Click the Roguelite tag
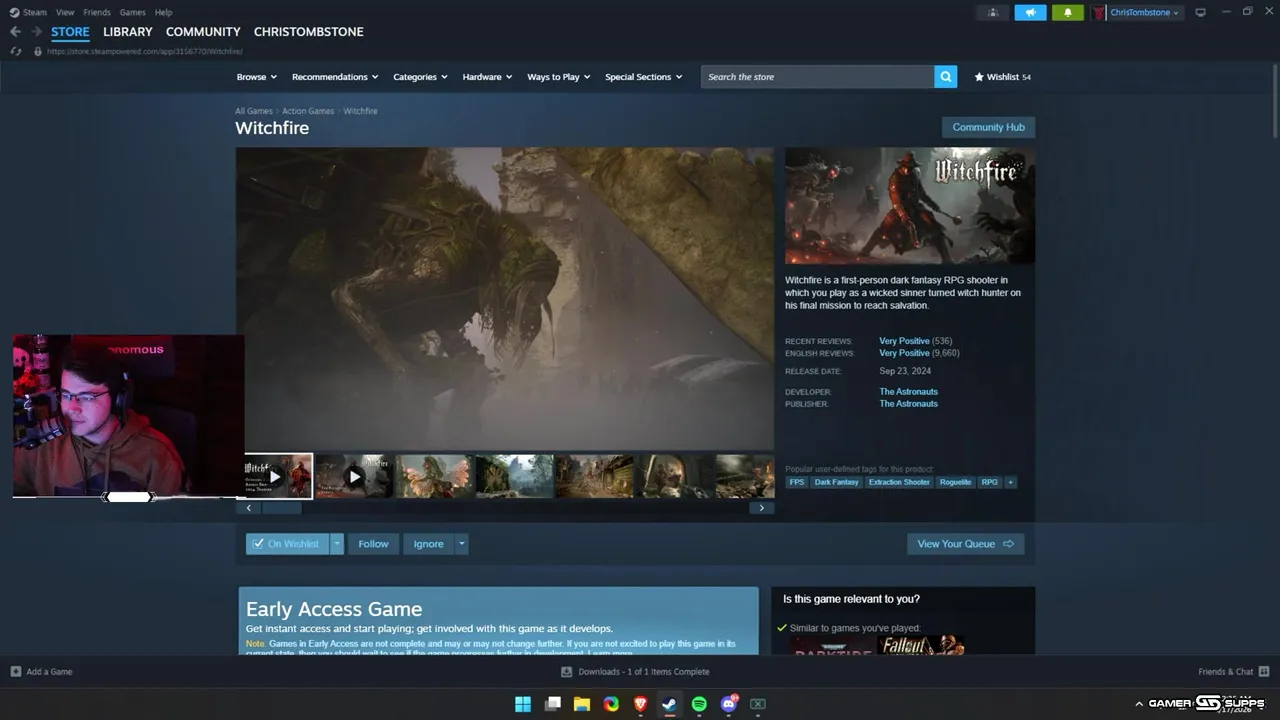Screen dimensions: 1280x720 click(x=955, y=482)
